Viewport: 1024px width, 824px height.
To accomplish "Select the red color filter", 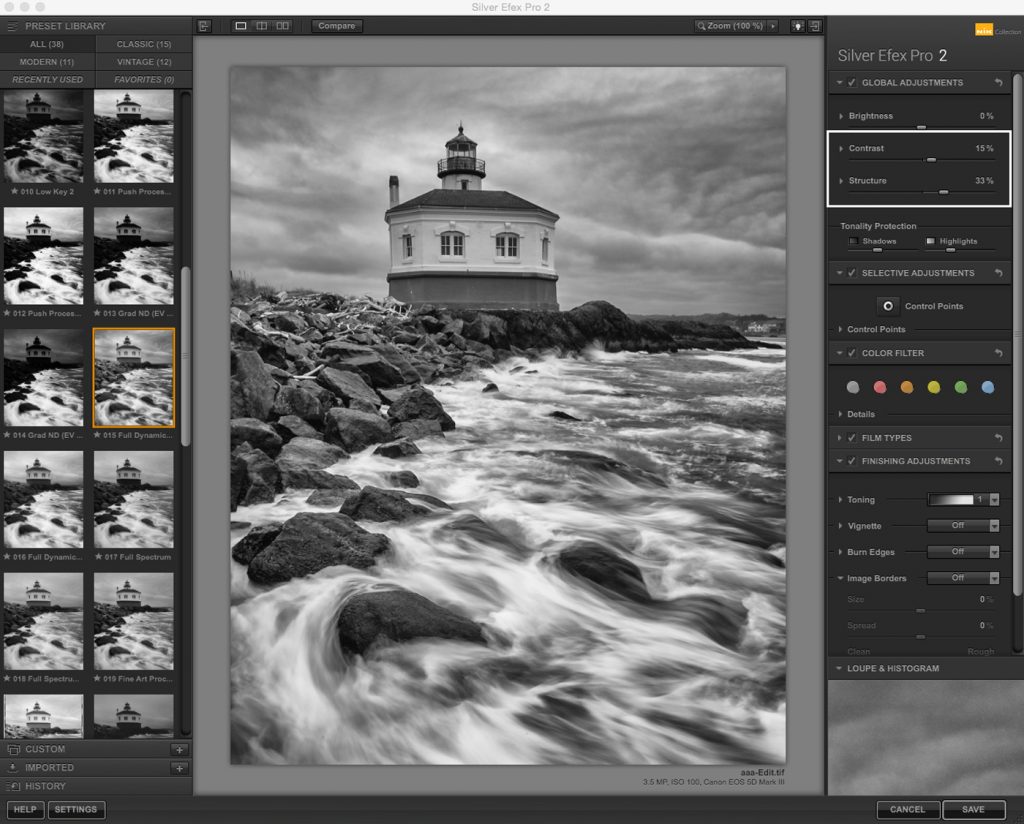I will pyautogui.click(x=880, y=388).
